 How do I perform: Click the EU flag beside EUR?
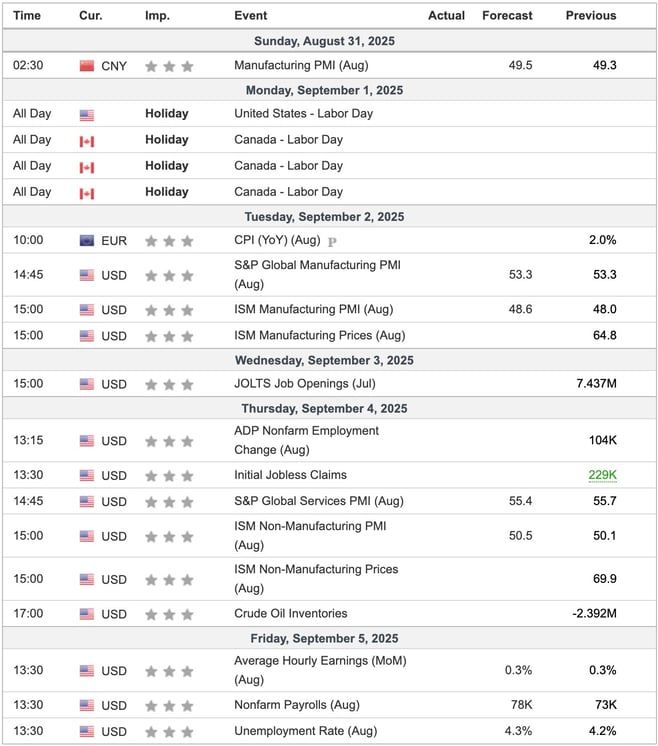click(87, 241)
